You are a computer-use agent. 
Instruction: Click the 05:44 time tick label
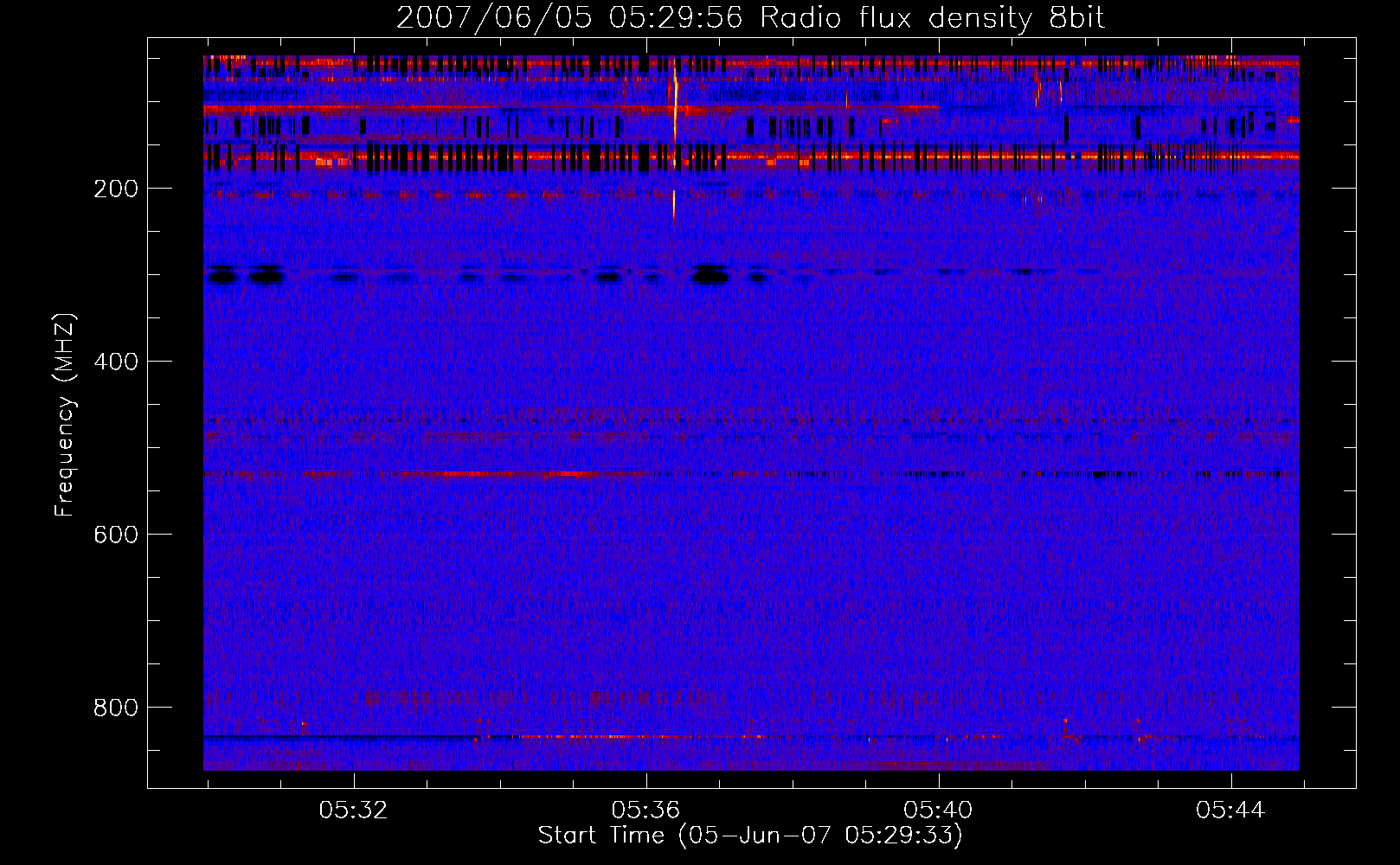coord(1230,811)
